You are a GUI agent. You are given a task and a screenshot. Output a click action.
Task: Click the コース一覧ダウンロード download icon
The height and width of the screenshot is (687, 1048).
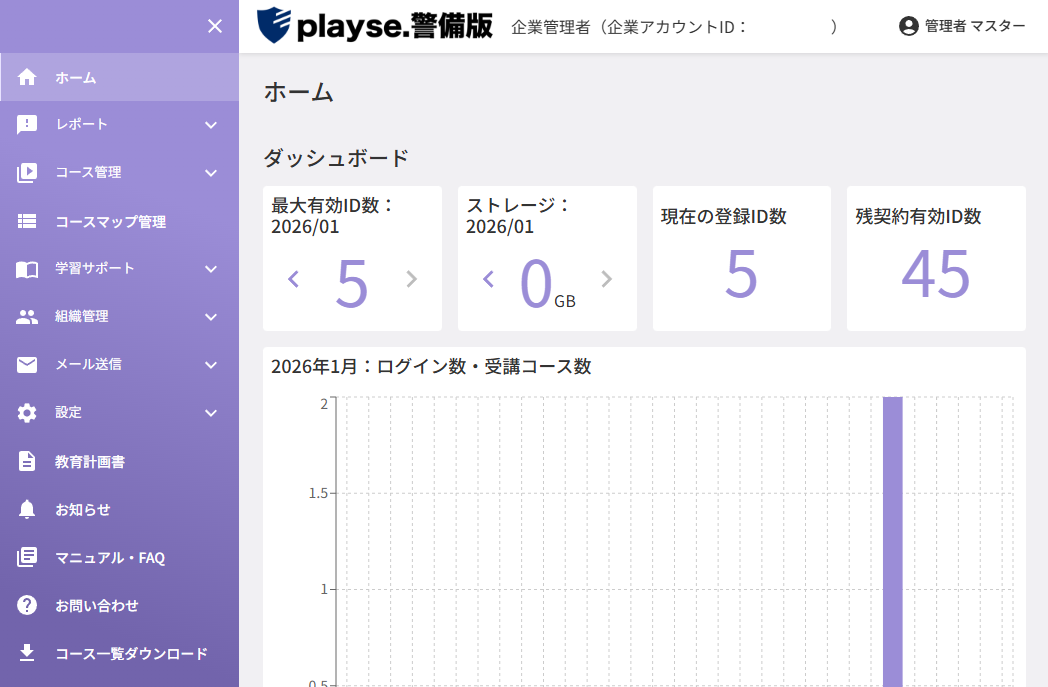pyautogui.click(x=27, y=653)
